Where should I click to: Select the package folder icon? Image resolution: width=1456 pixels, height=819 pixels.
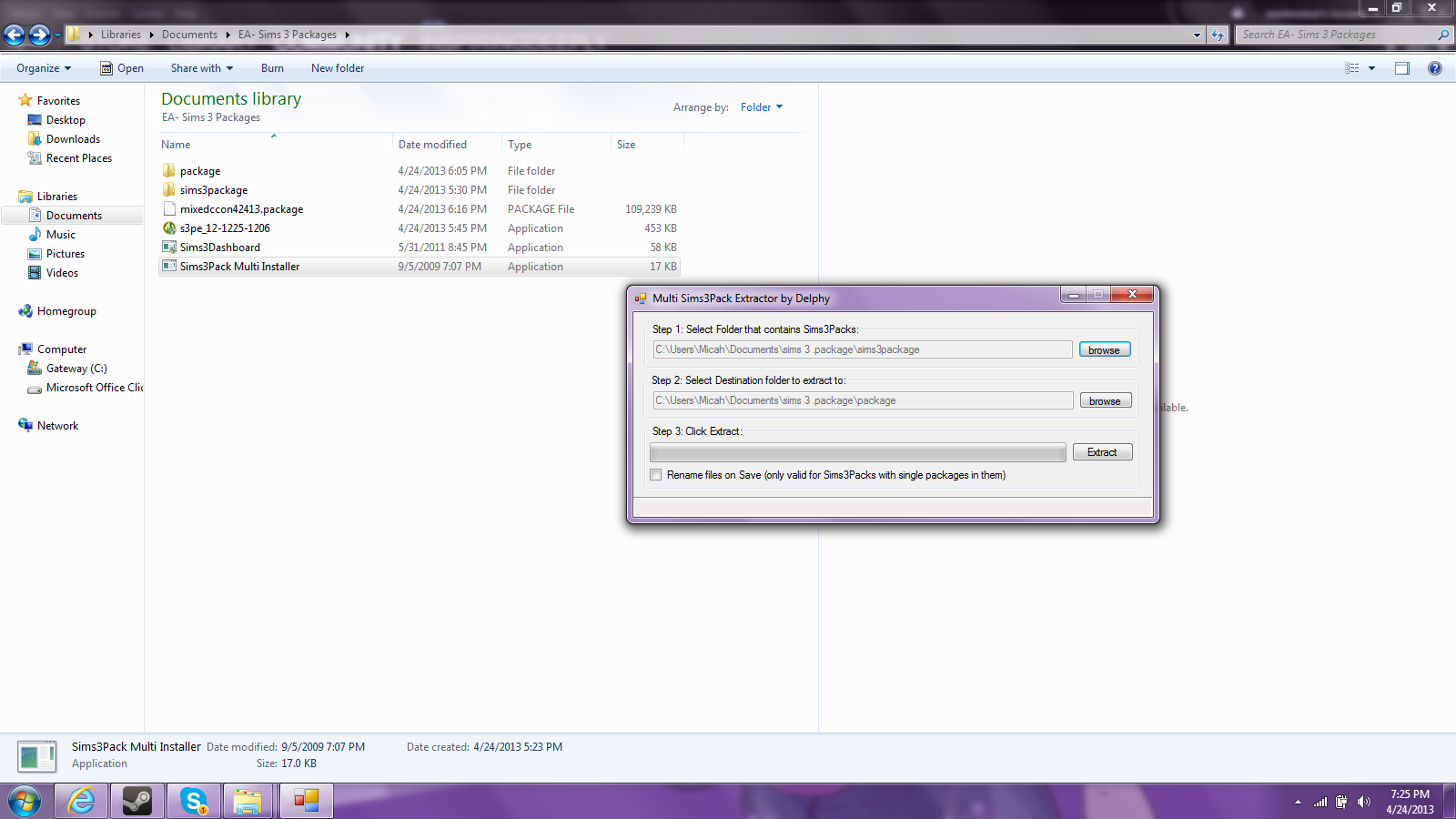pos(169,170)
